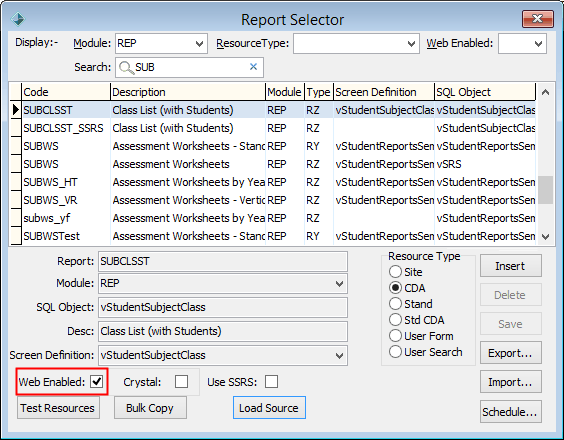This screenshot has height=440, width=564.
Task: Open the Module display filter dropdown
Action: (199, 44)
